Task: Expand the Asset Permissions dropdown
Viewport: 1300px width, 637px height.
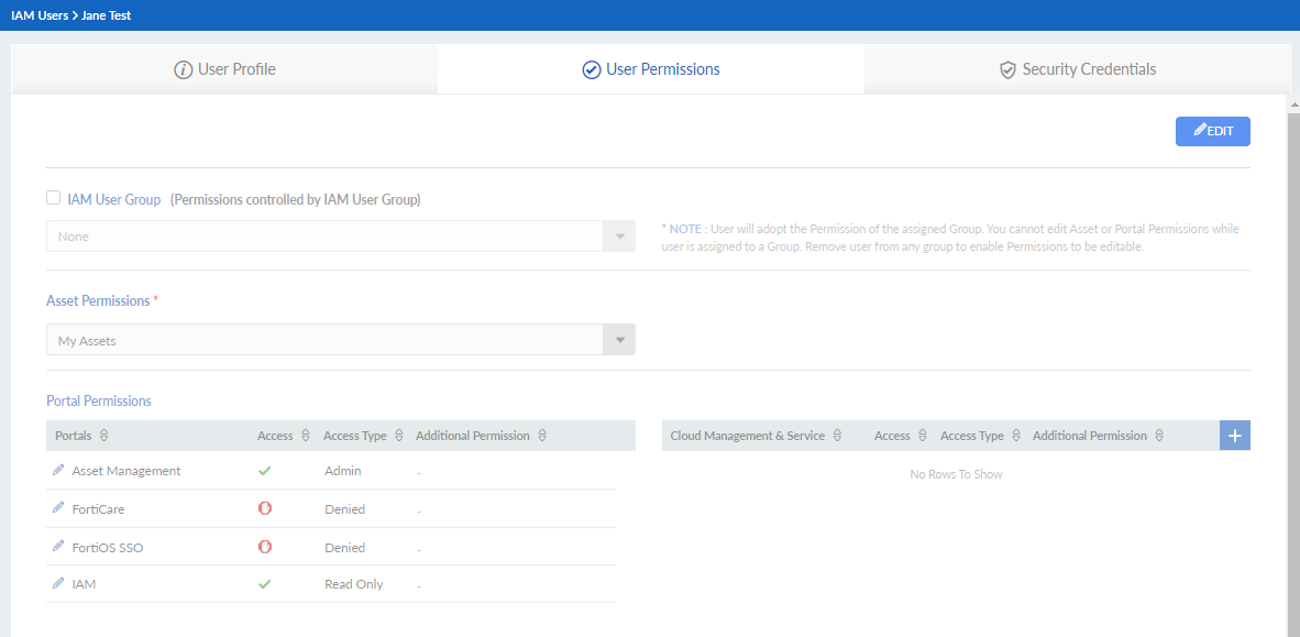Action: (619, 340)
